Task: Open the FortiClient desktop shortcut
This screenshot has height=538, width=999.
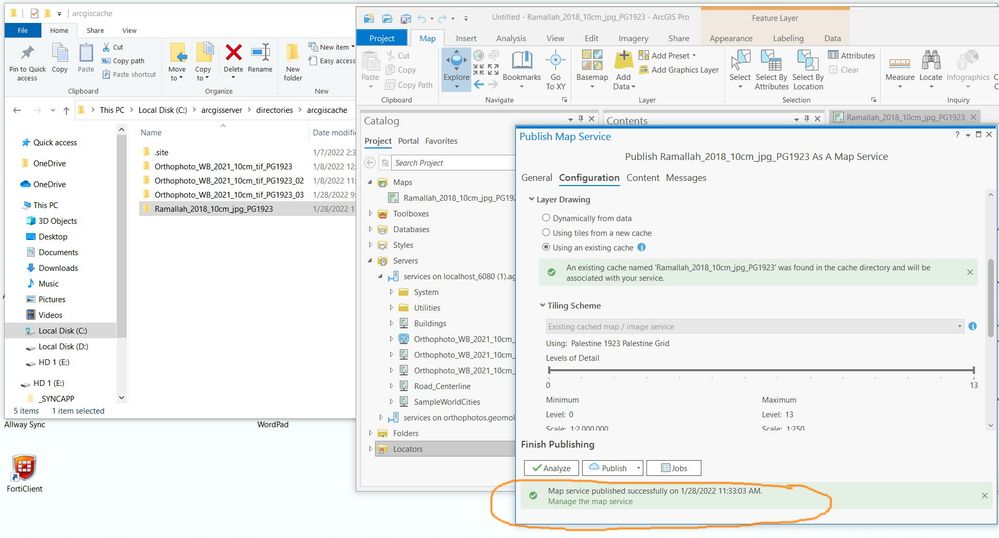Action: pos(24,473)
